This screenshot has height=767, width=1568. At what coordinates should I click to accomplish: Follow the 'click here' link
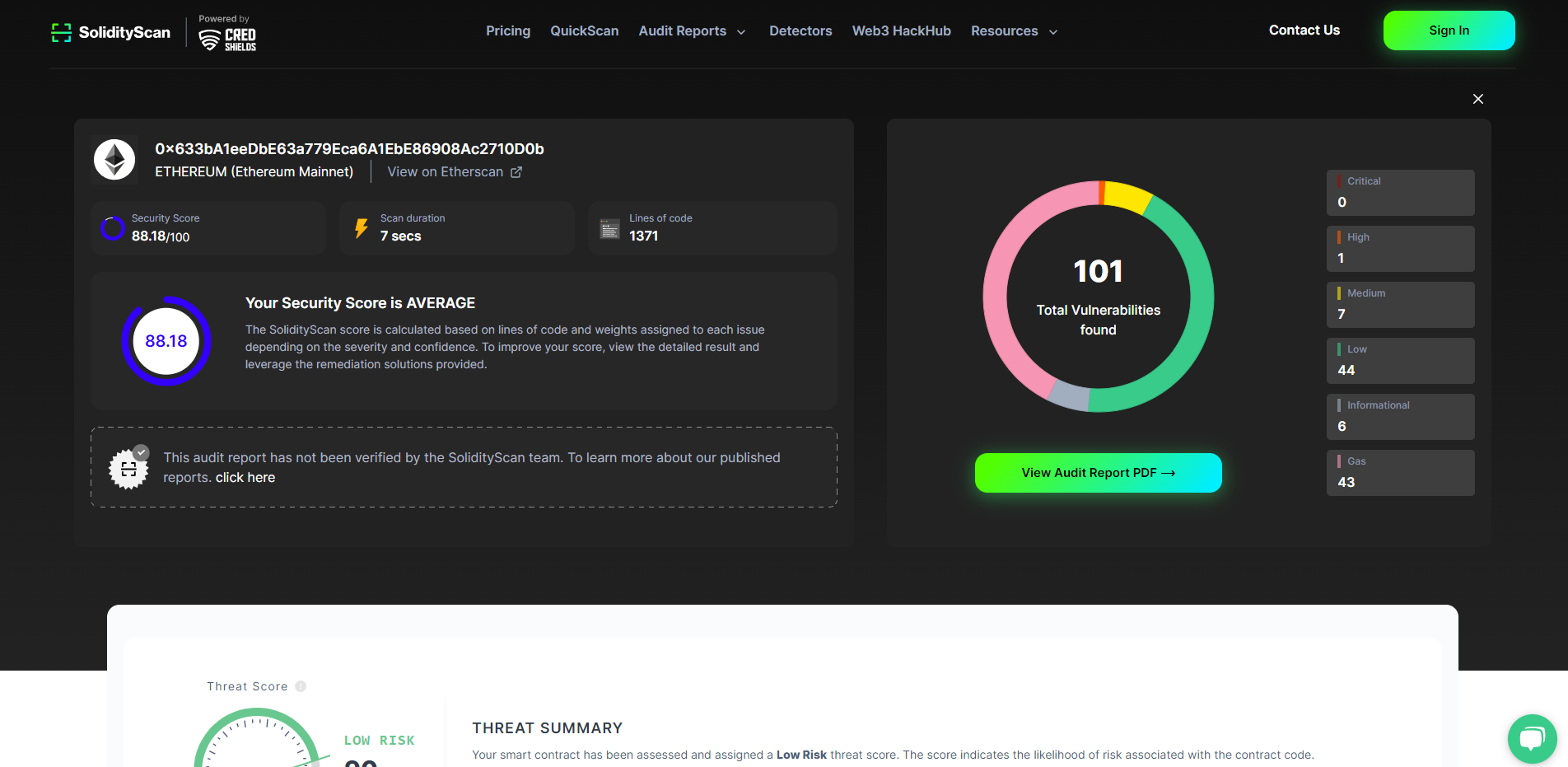tap(245, 478)
